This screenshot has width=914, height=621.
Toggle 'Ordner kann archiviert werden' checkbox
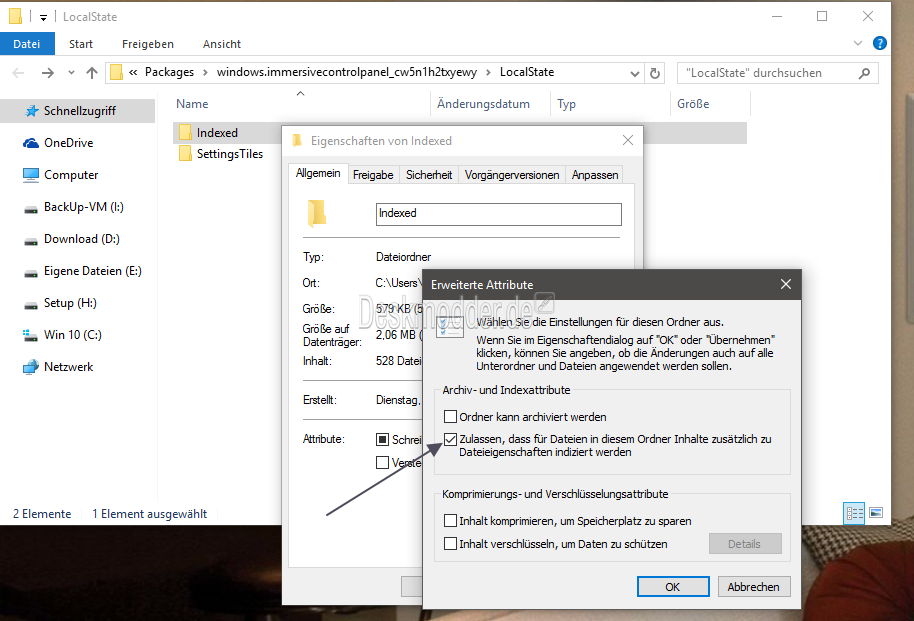tap(450, 416)
